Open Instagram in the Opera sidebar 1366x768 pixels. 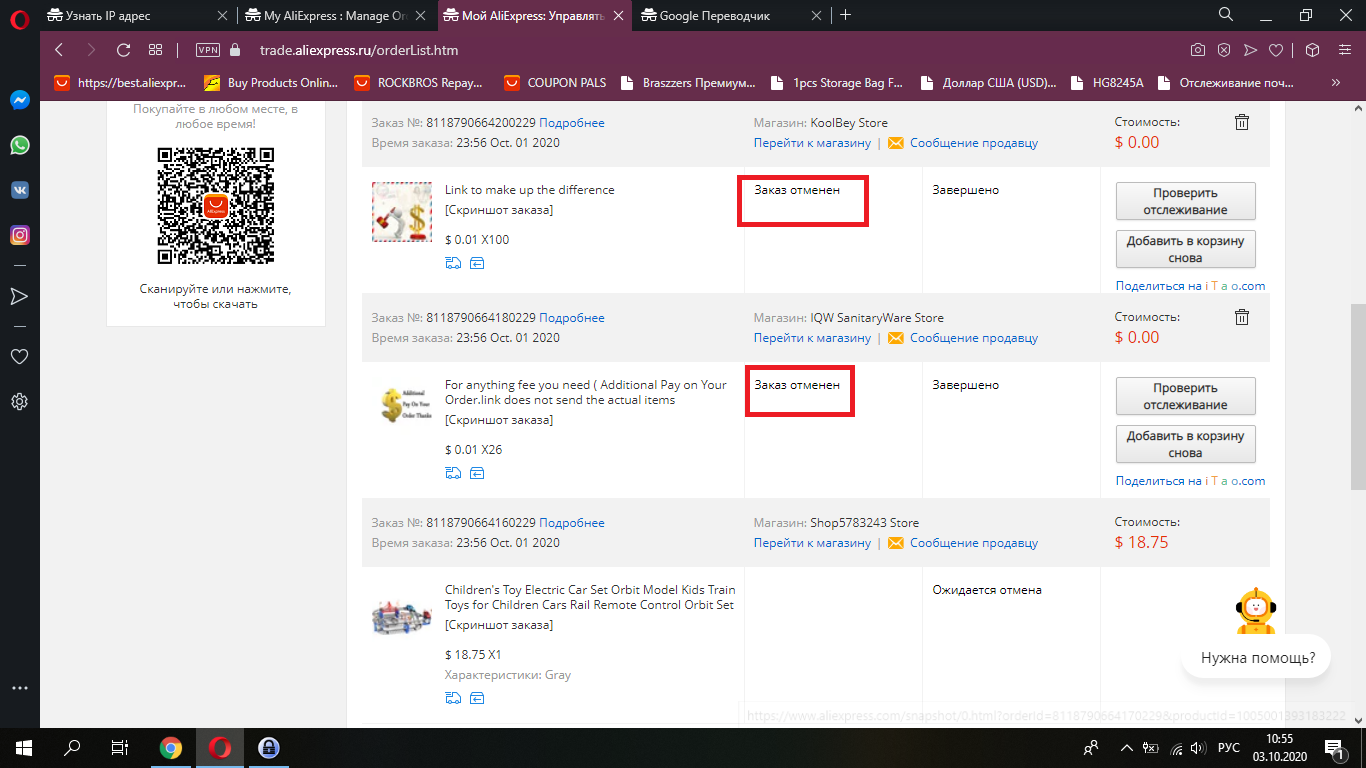click(x=19, y=235)
